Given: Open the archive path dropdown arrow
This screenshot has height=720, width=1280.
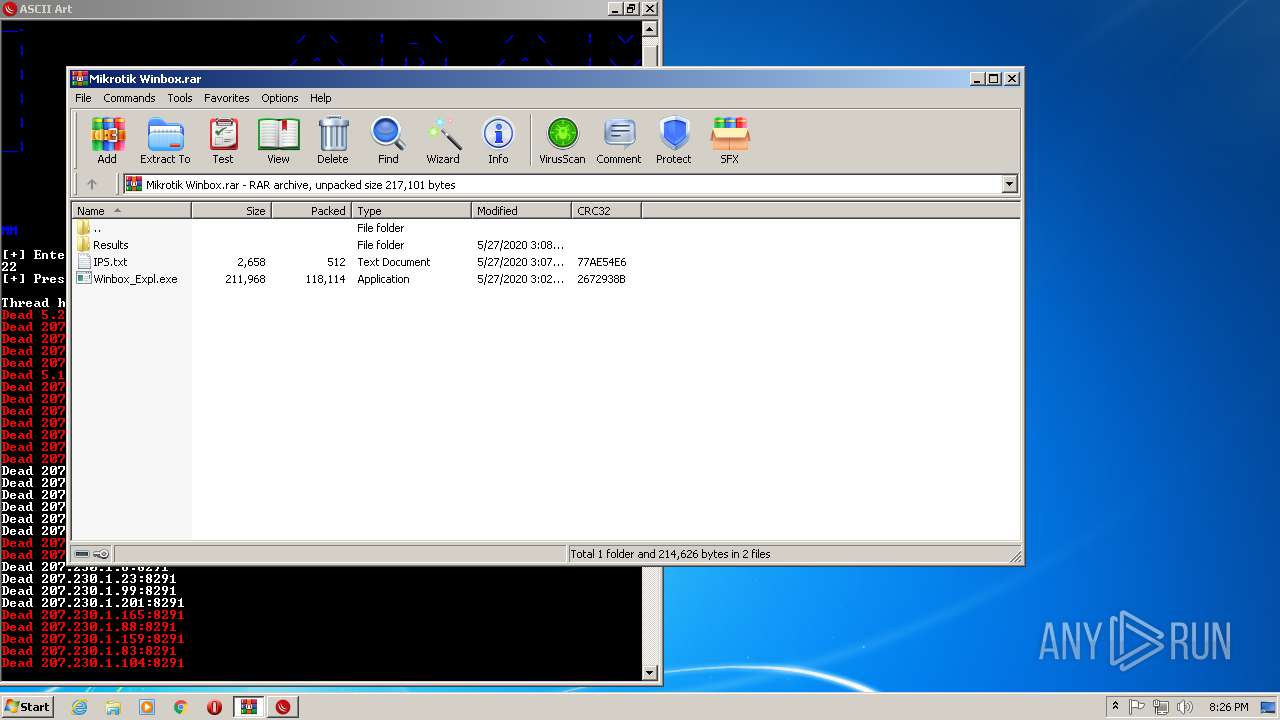Looking at the screenshot, I should (x=1009, y=184).
